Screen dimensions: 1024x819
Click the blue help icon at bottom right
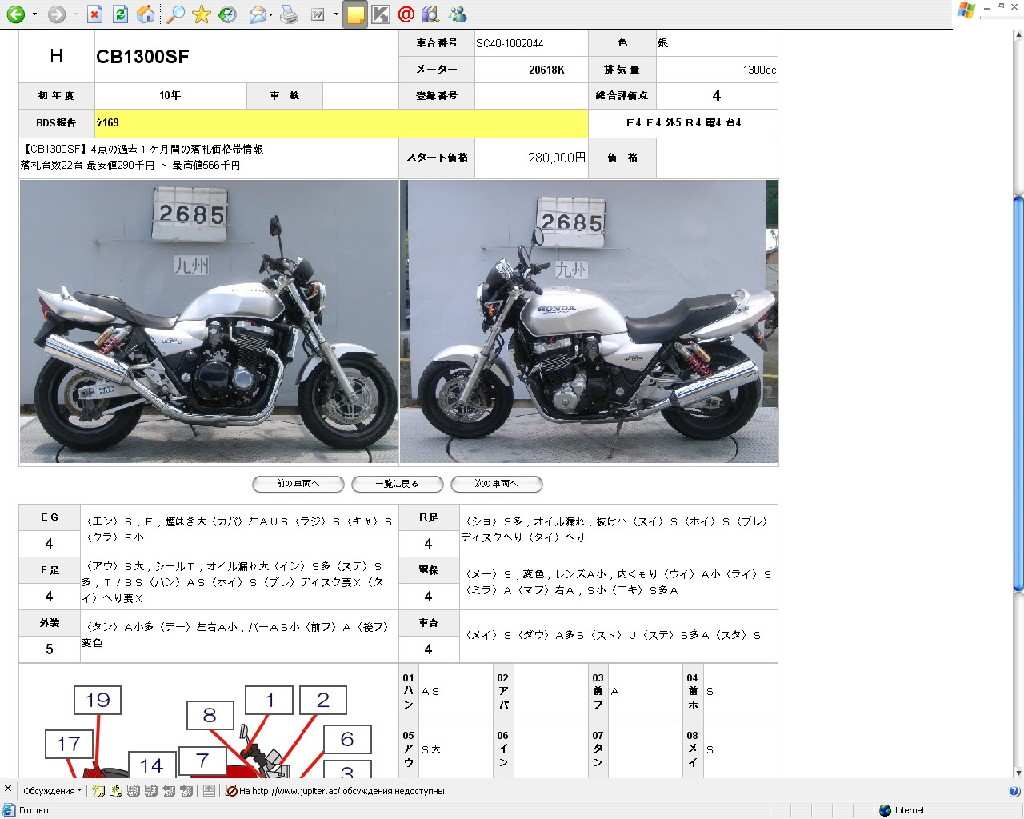tap(1015, 791)
